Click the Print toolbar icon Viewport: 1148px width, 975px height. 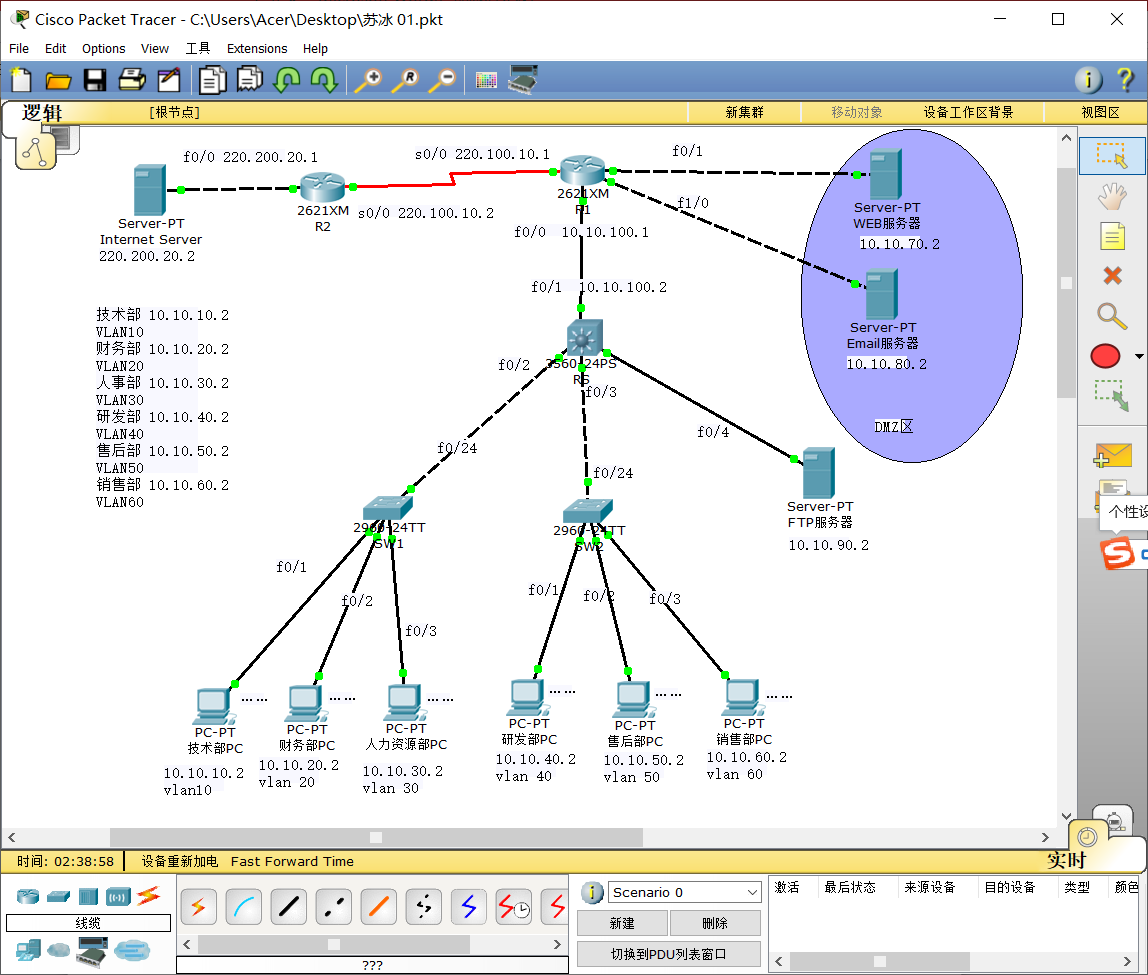133,80
